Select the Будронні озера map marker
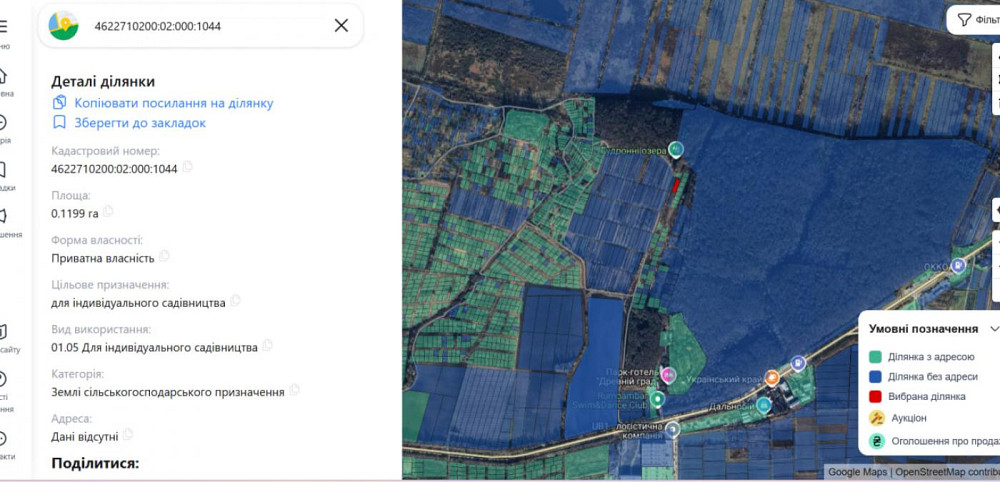Viewport: 1000px width, 482px height. pos(677,150)
